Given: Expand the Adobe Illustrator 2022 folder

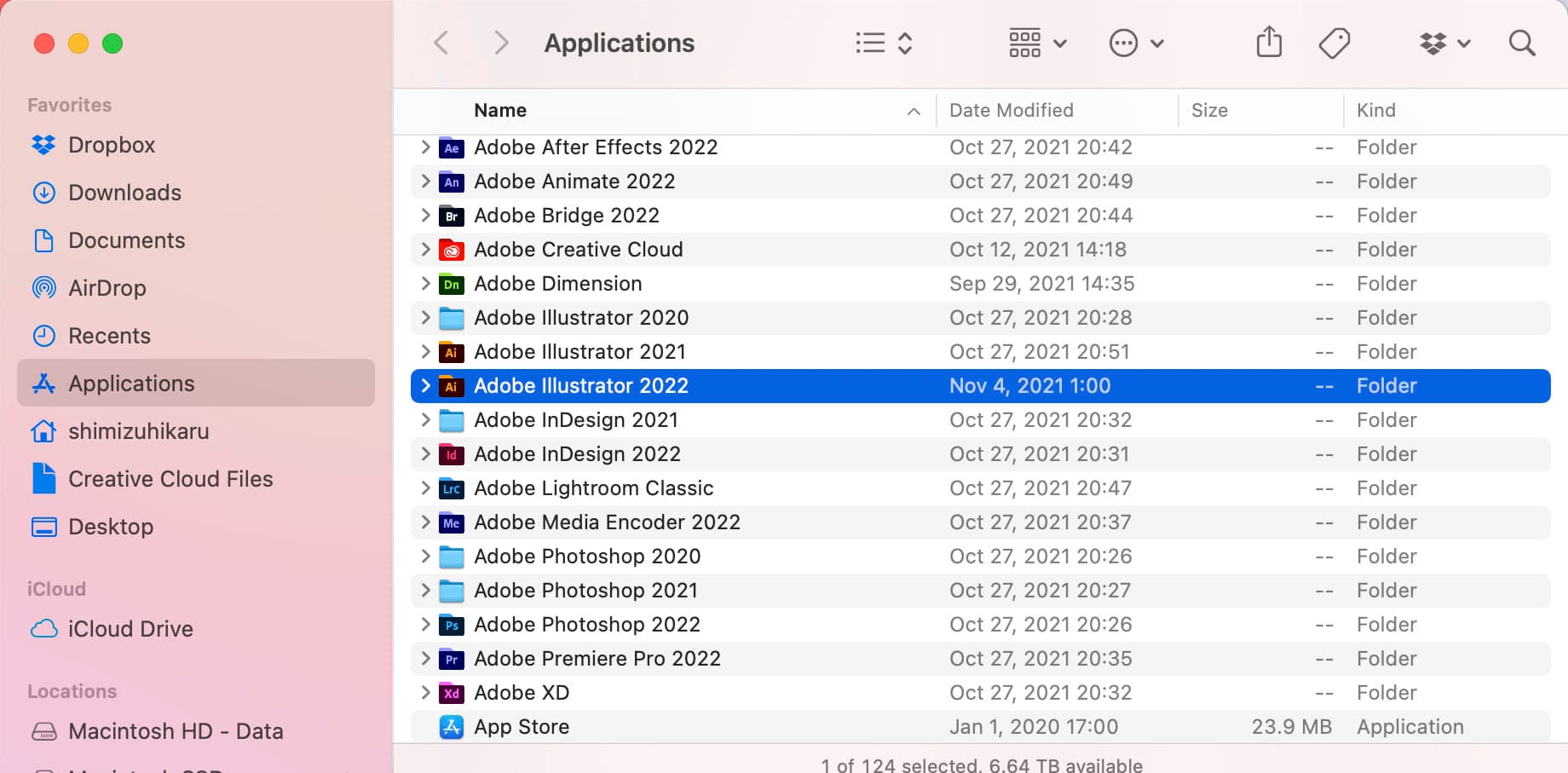Looking at the screenshot, I should (425, 385).
